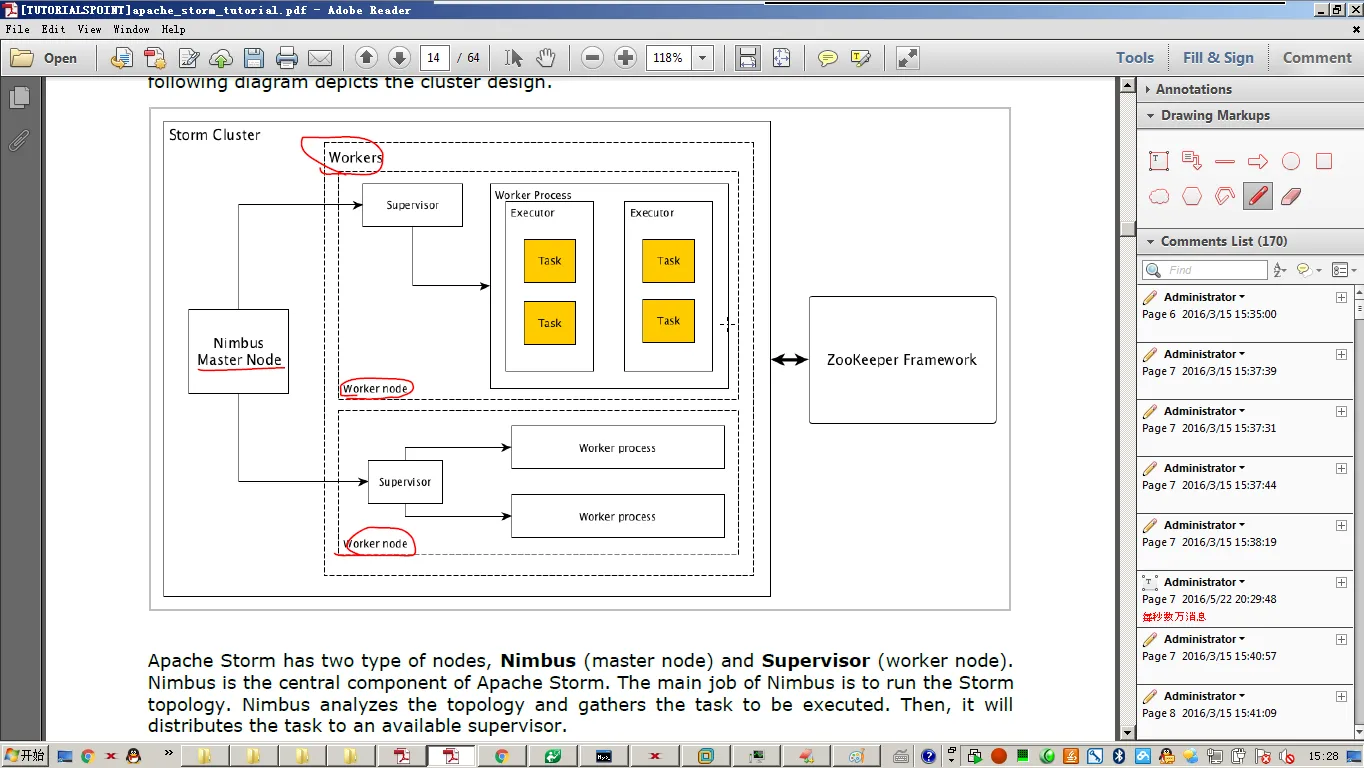This screenshot has height=768, width=1364.
Task: Click the Print icon
Action: [x=287, y=58]
